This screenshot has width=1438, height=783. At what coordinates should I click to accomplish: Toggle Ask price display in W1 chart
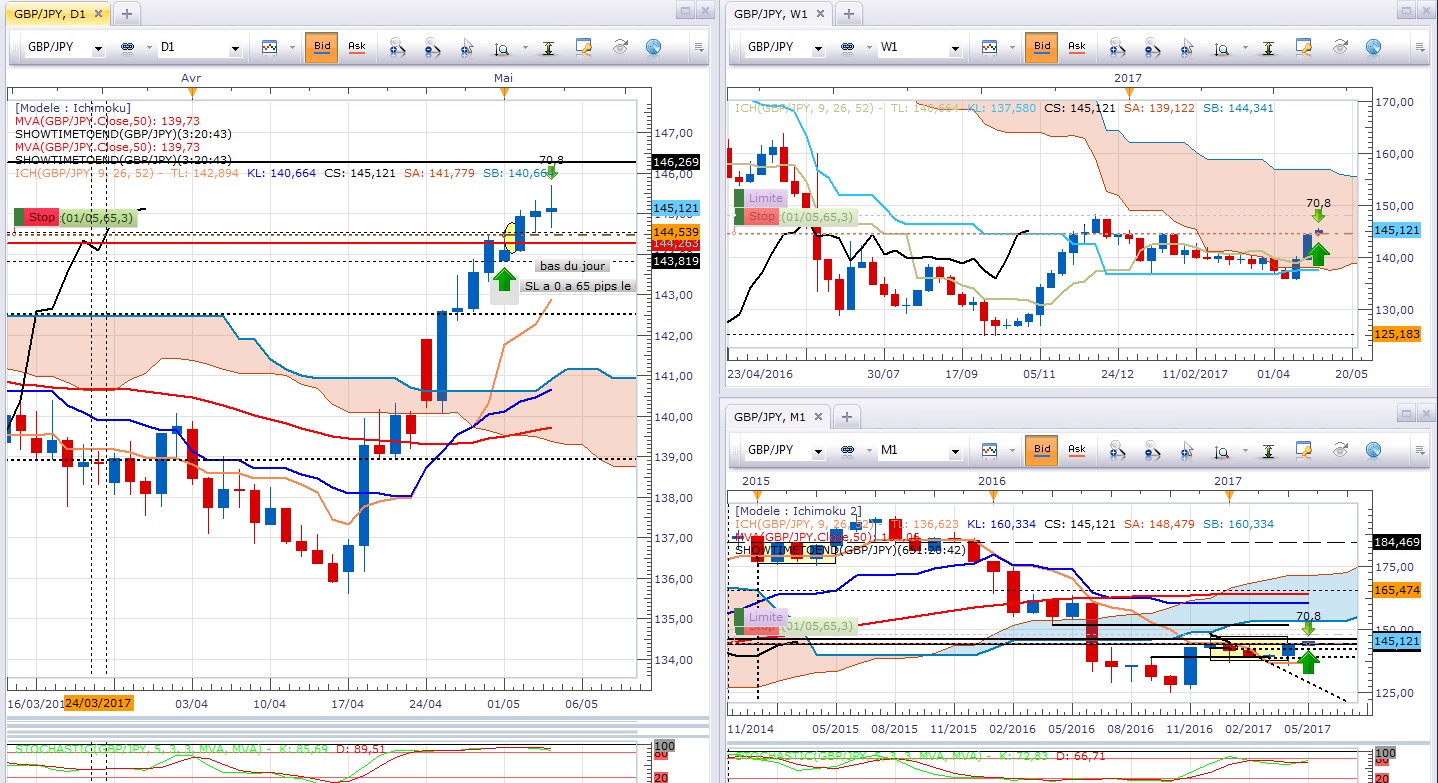click(x=1077, y=47)
